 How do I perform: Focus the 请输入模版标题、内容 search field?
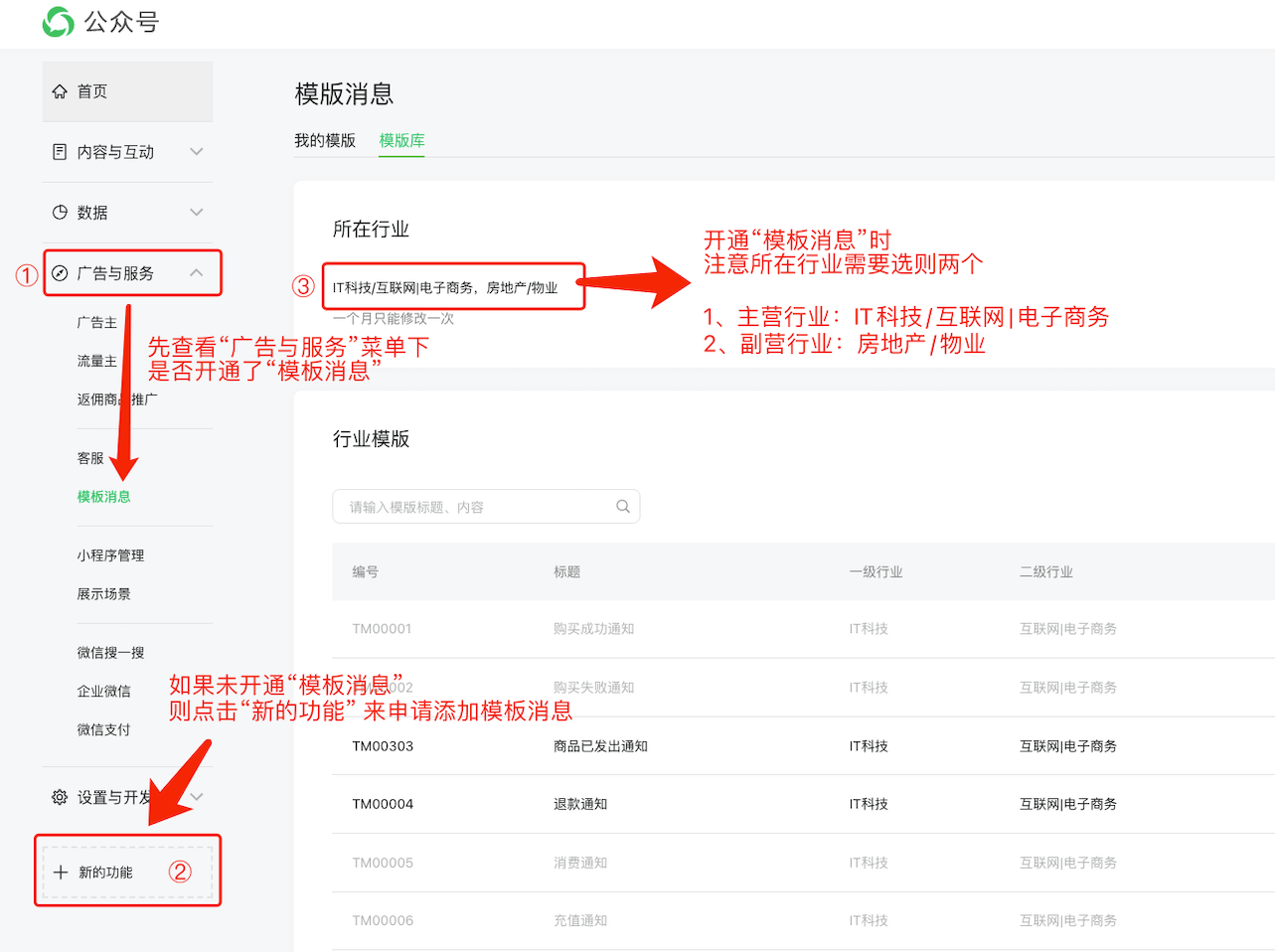(486, 507)
